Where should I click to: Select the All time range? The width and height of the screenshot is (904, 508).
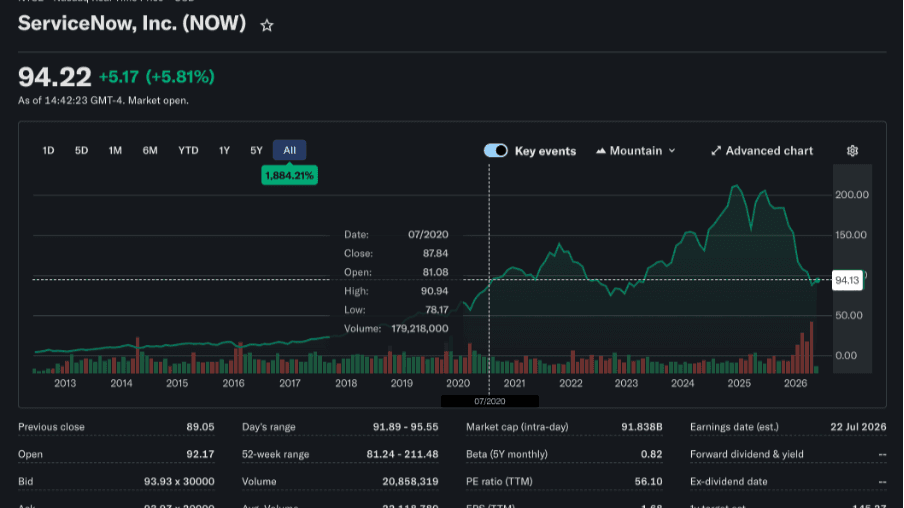pyautogui.click(x=289, y=150)
